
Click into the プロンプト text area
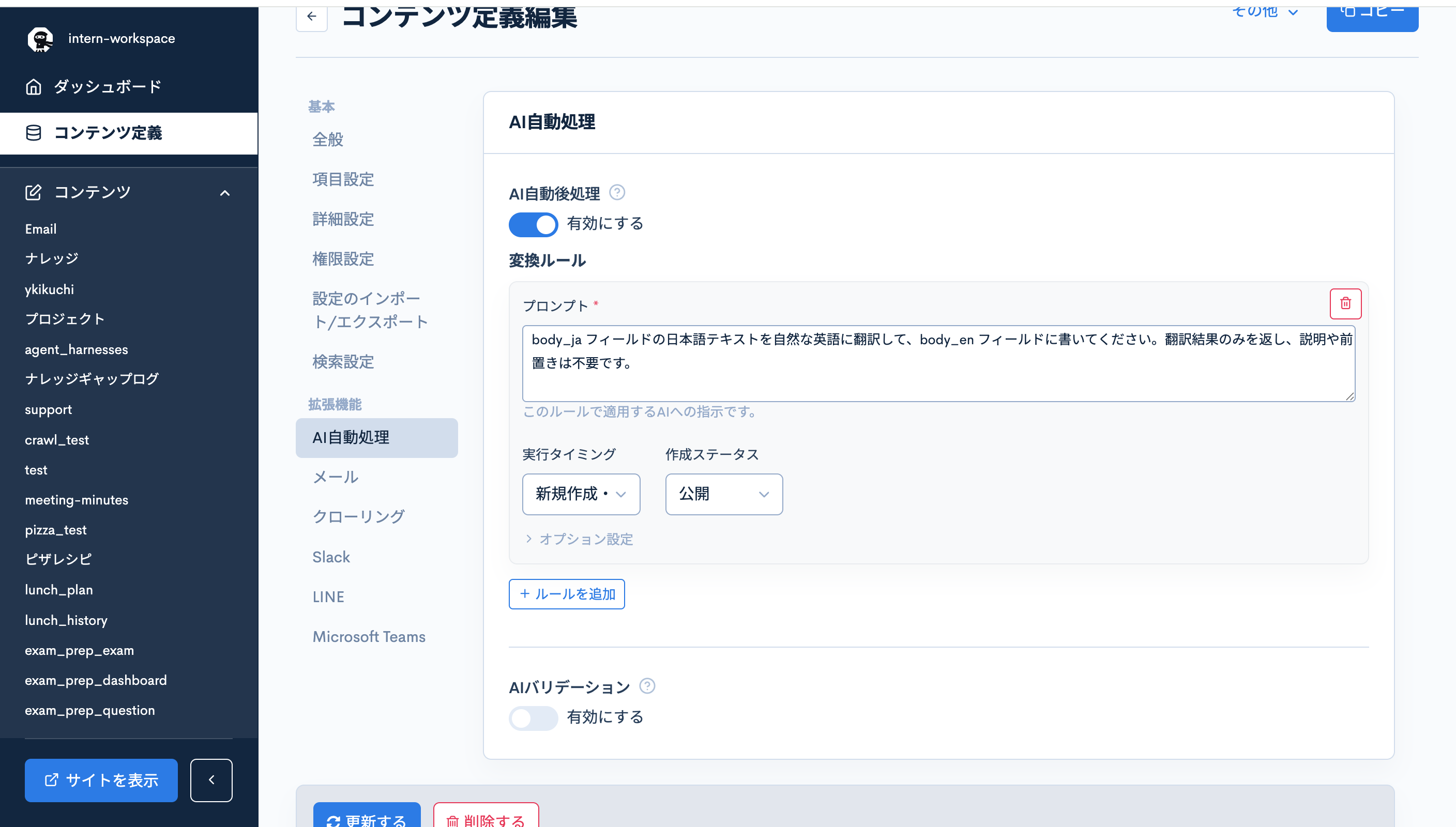(938, 363)
